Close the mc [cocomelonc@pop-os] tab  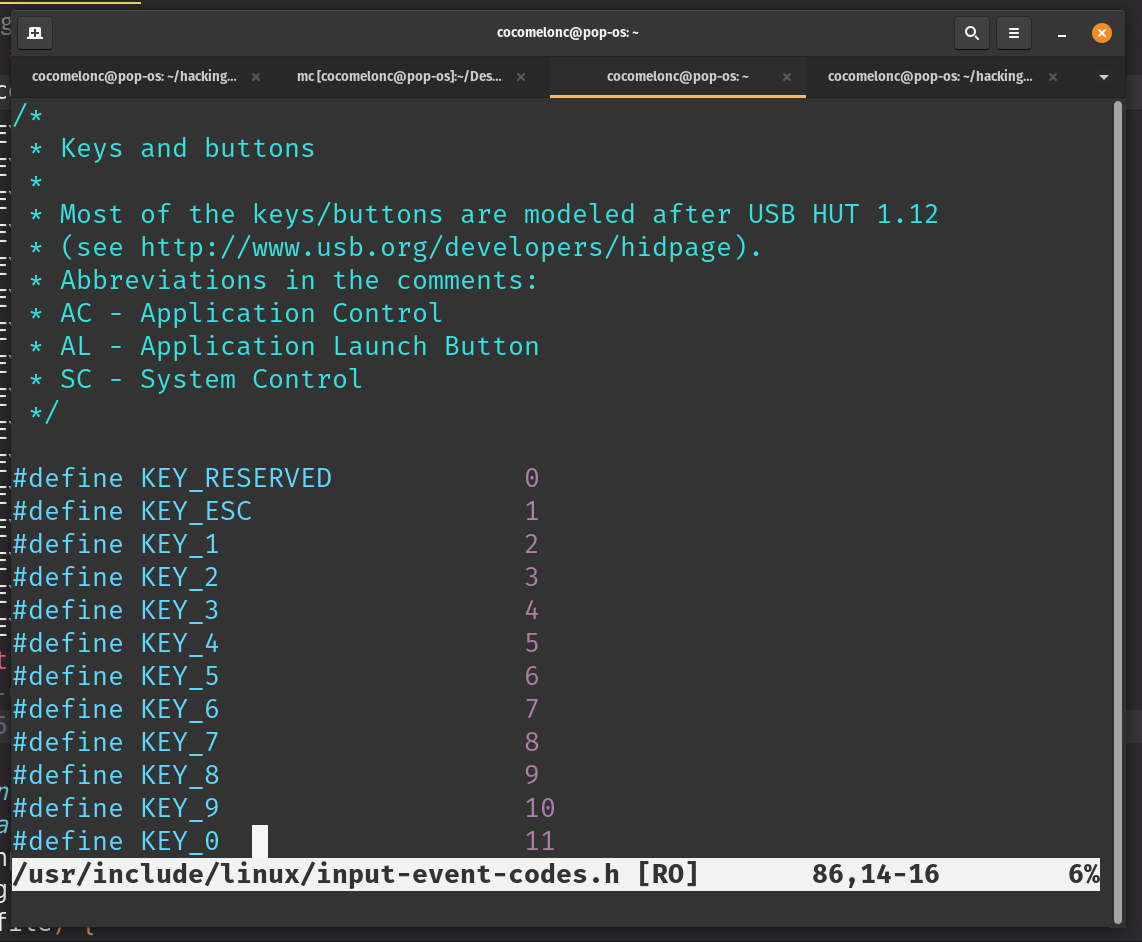tap(521, 77)
